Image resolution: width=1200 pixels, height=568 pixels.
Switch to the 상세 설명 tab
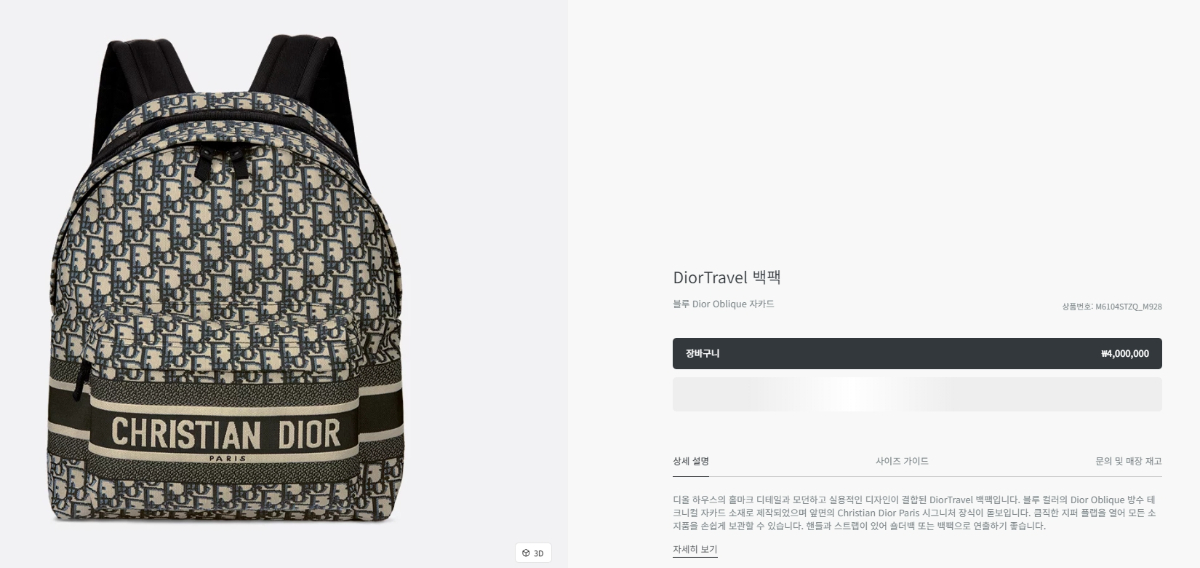[x=691, y=461]
